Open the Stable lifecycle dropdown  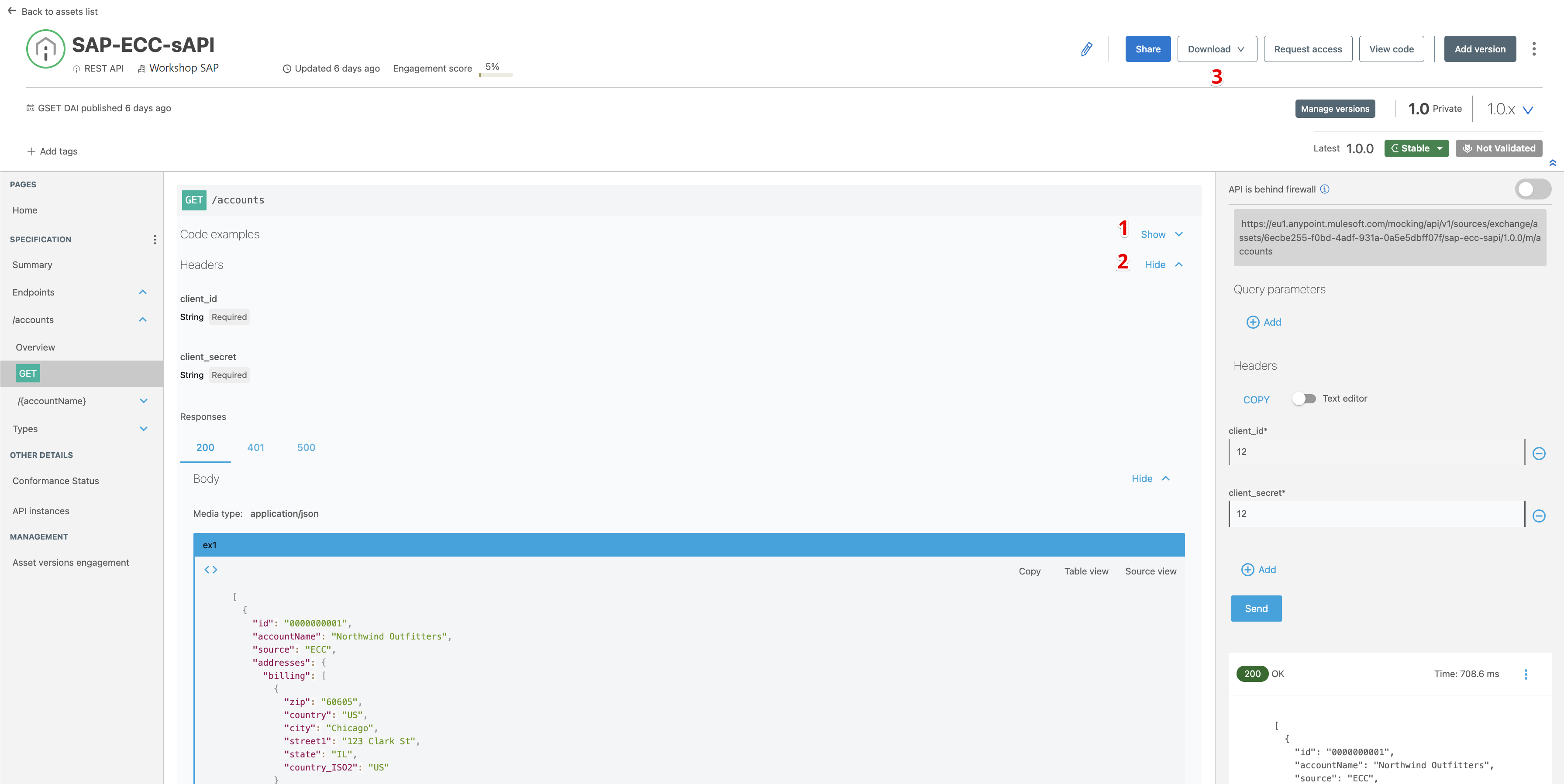(1416, 149)
